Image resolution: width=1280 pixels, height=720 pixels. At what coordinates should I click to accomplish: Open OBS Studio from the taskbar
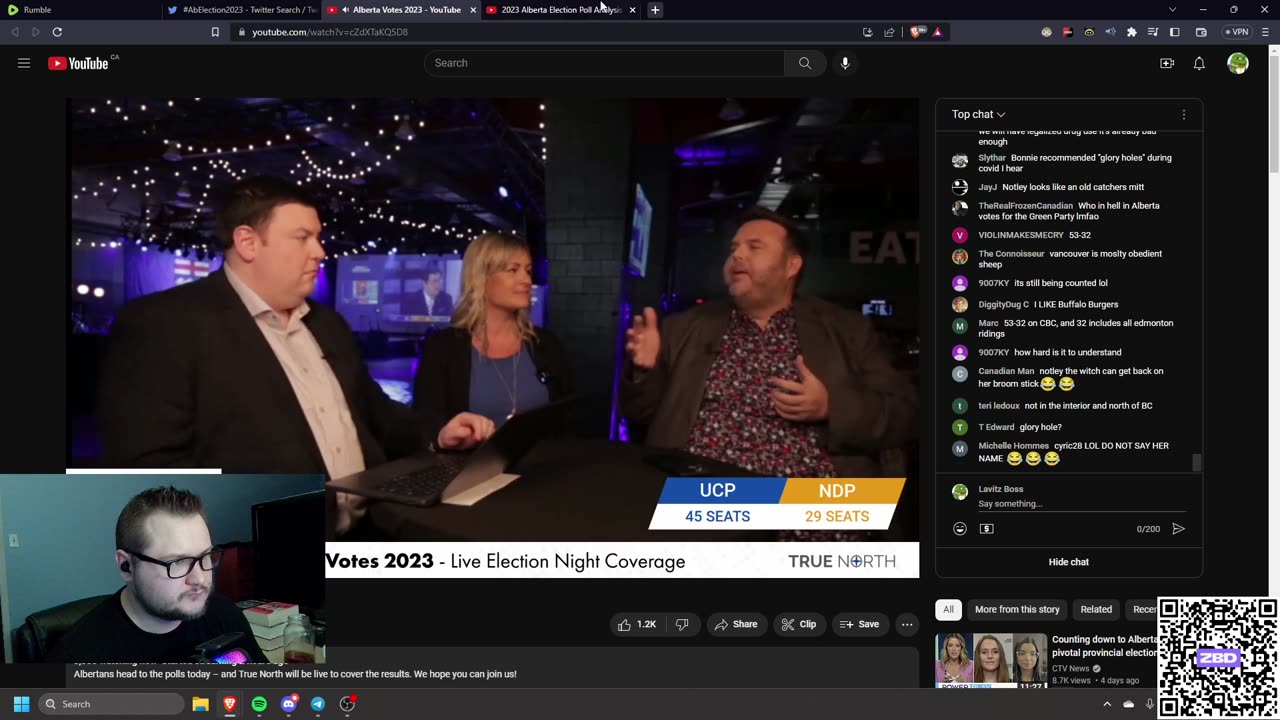click(347, 704)
